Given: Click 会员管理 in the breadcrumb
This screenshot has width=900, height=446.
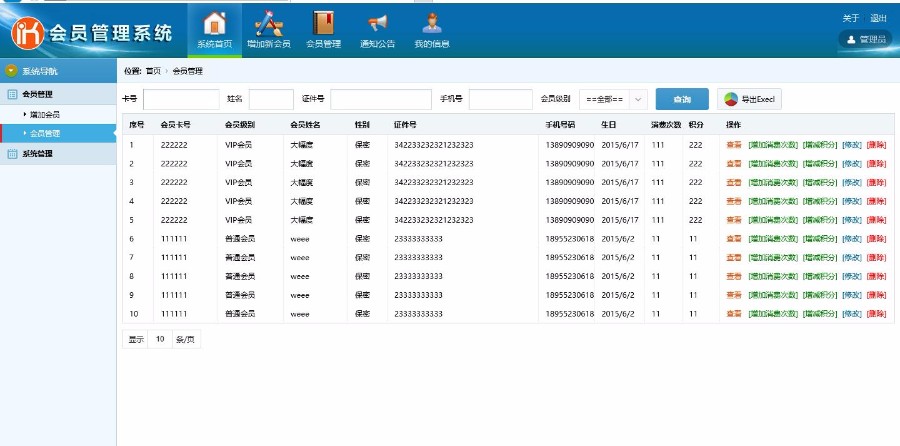Looking at the screenshot, I should 188,71.
